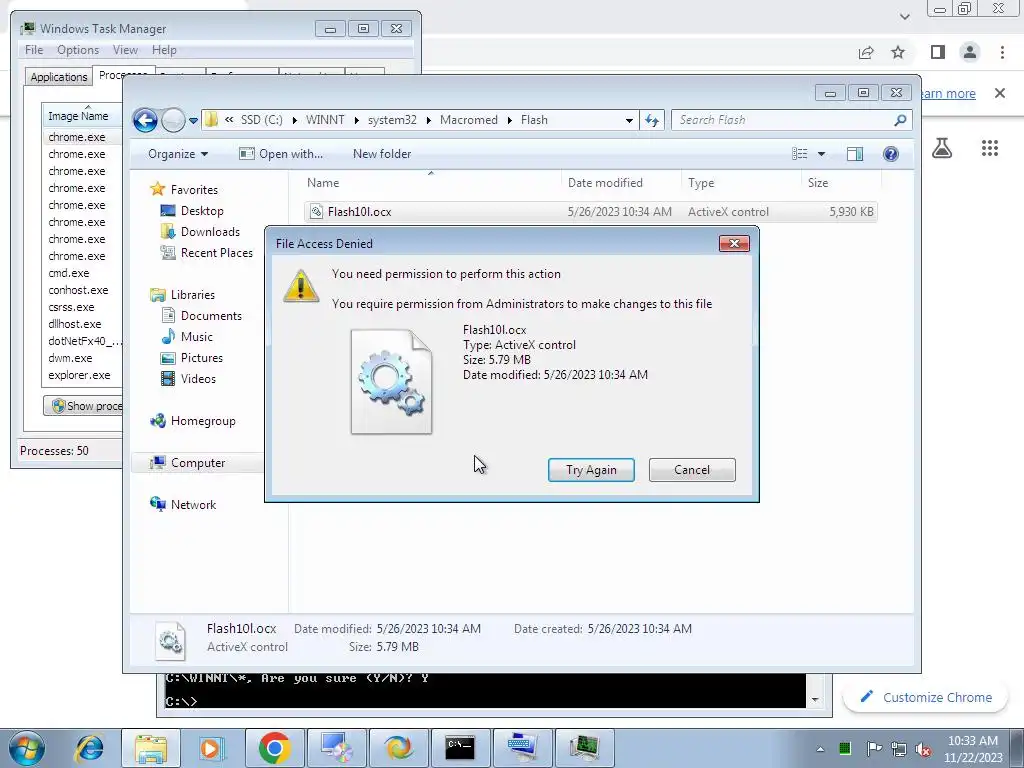Expand the arrow after Macromed breadcrumb

coord(509,120)
